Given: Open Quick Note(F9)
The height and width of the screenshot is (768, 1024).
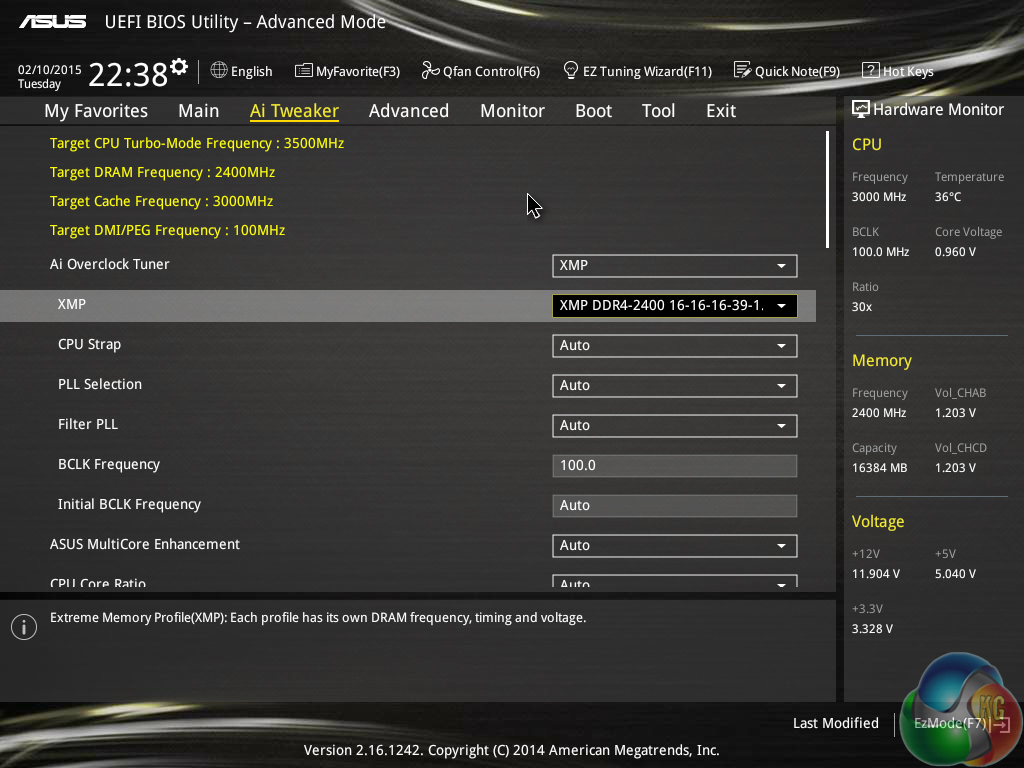Looking at the screenshot, I should [x=797, y=71].
